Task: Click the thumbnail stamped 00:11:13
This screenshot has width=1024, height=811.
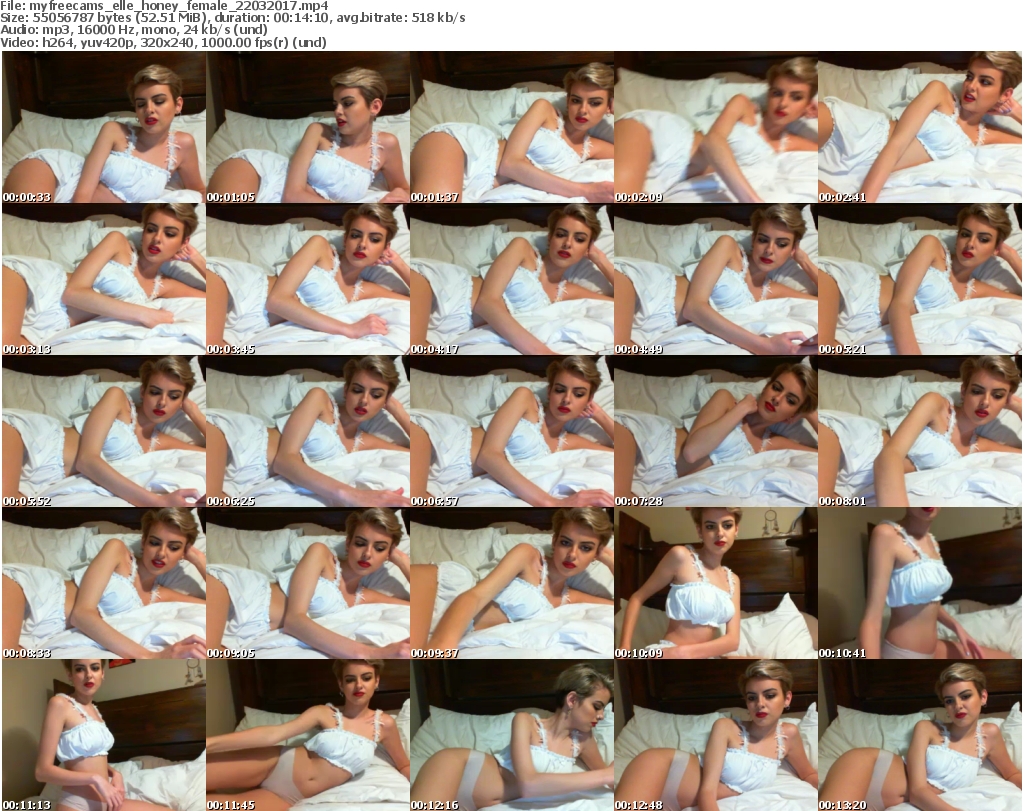Action: [104, 735]
